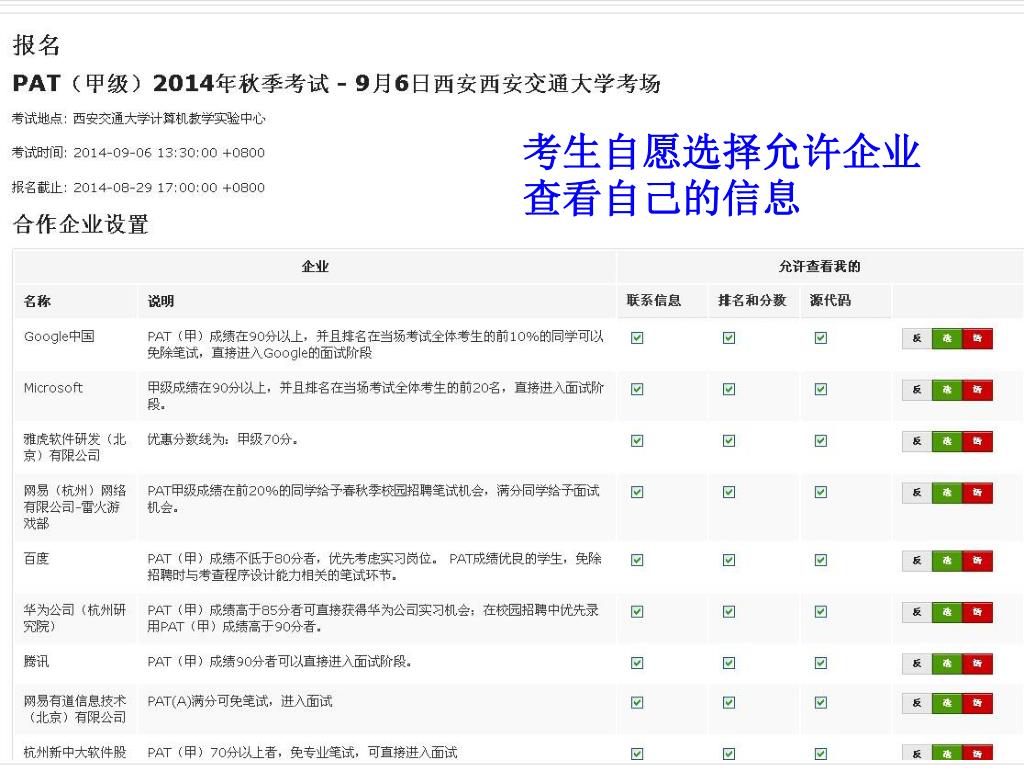Click red 拒 button in Microsoft row
The image size is (1024, 768).
[977, 390]
